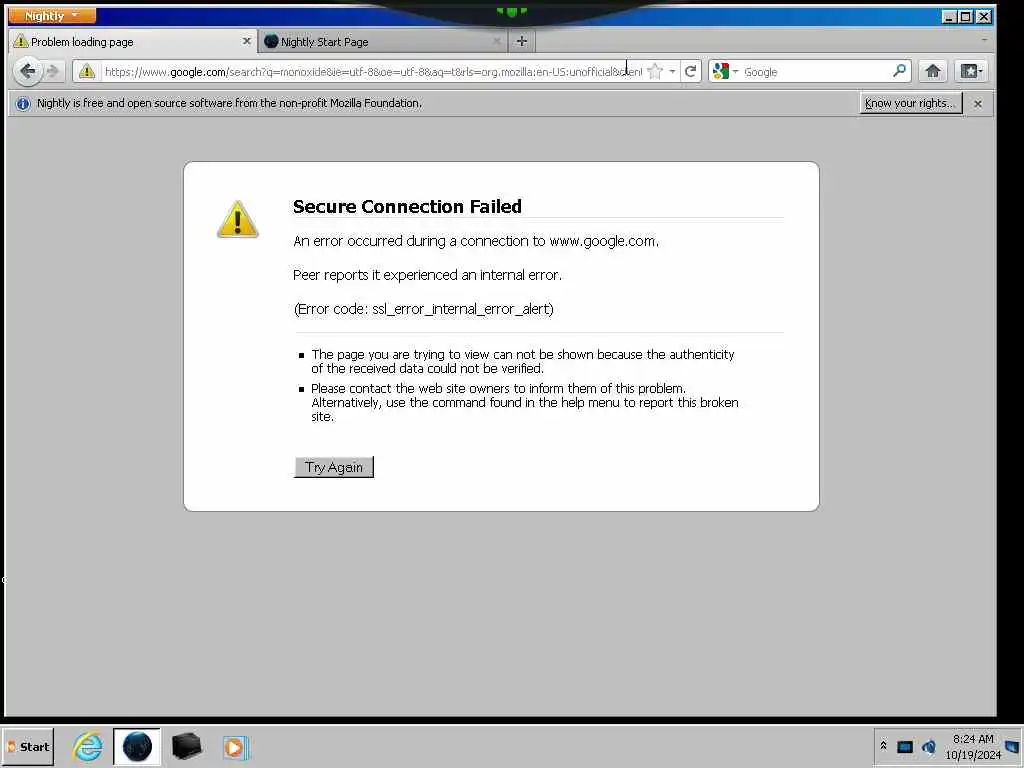Screen dimensions: 1024x768
Task: Click the site identity warning icon
Action: pyautogui.click(x=87, y=72)
